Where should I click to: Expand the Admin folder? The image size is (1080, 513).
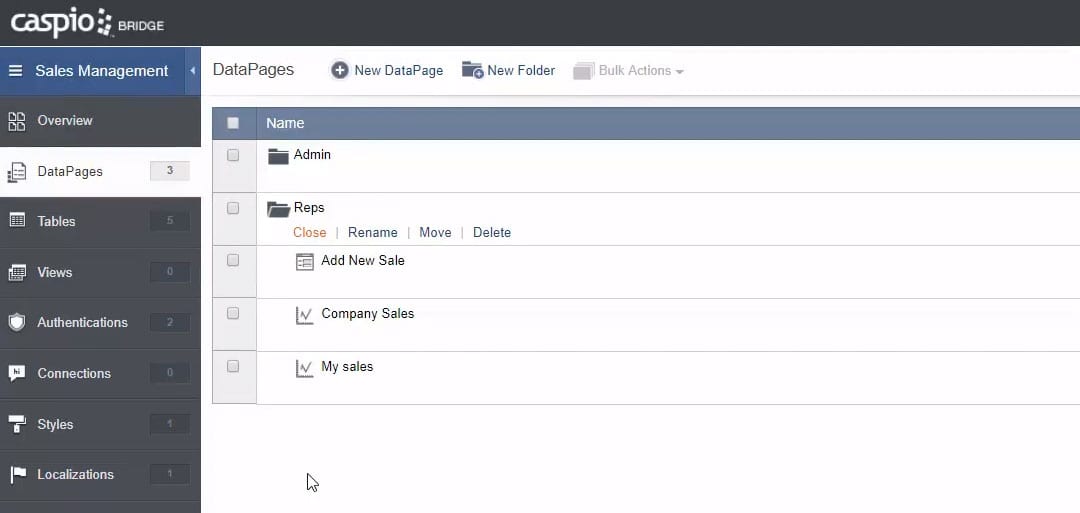[311, 155]
